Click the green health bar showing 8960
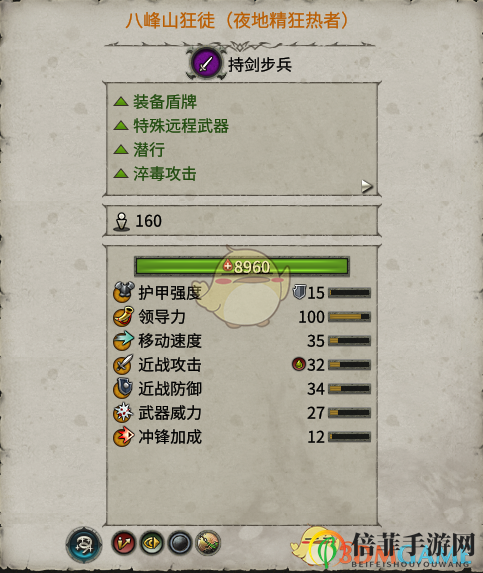The image size is (483, 573). tap(242, 266)
